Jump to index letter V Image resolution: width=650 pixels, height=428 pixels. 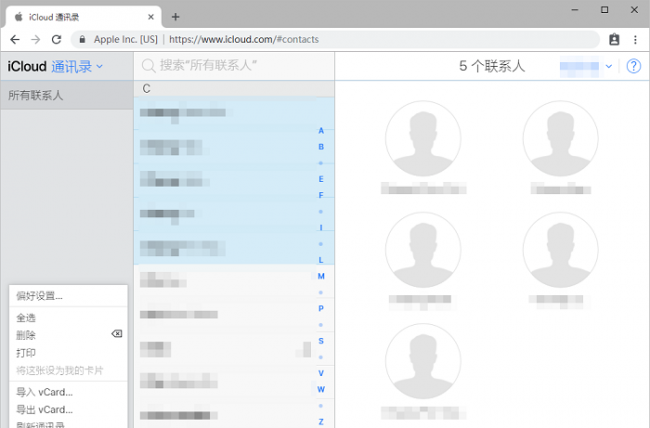pyautogui.click(x=321, y=373)
